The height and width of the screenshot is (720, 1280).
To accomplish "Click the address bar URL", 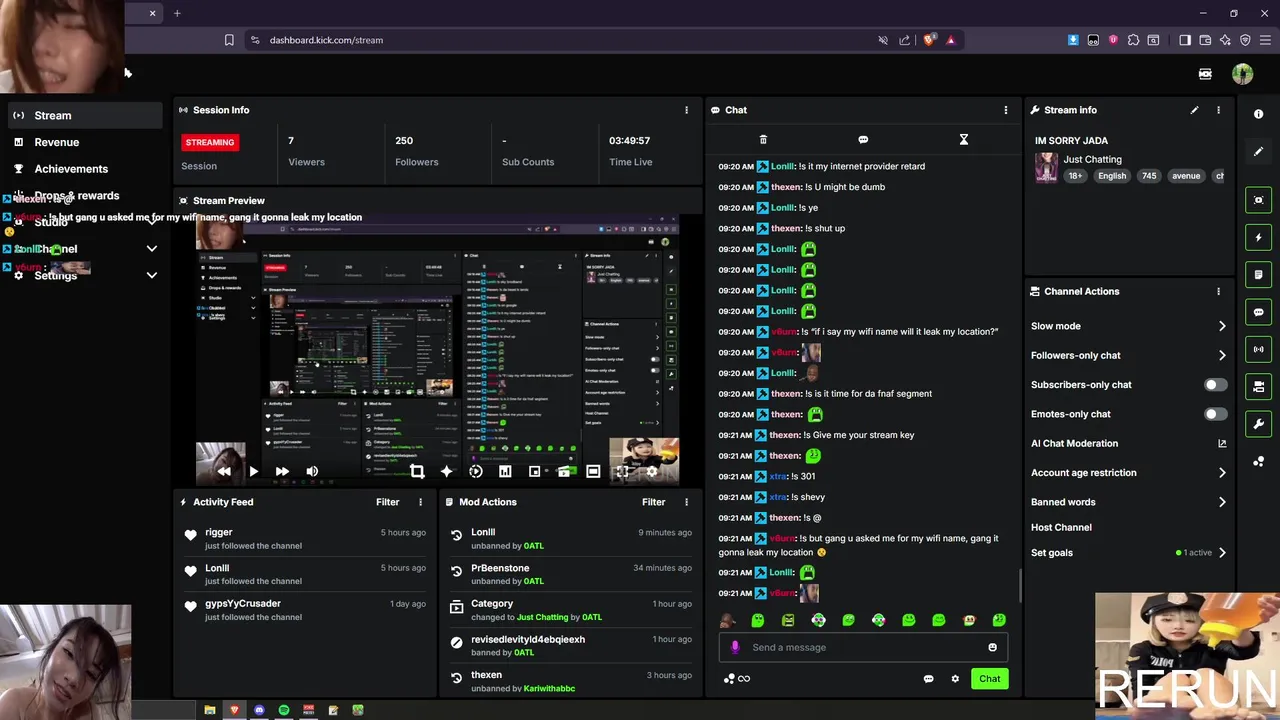I will pos(326,40).
